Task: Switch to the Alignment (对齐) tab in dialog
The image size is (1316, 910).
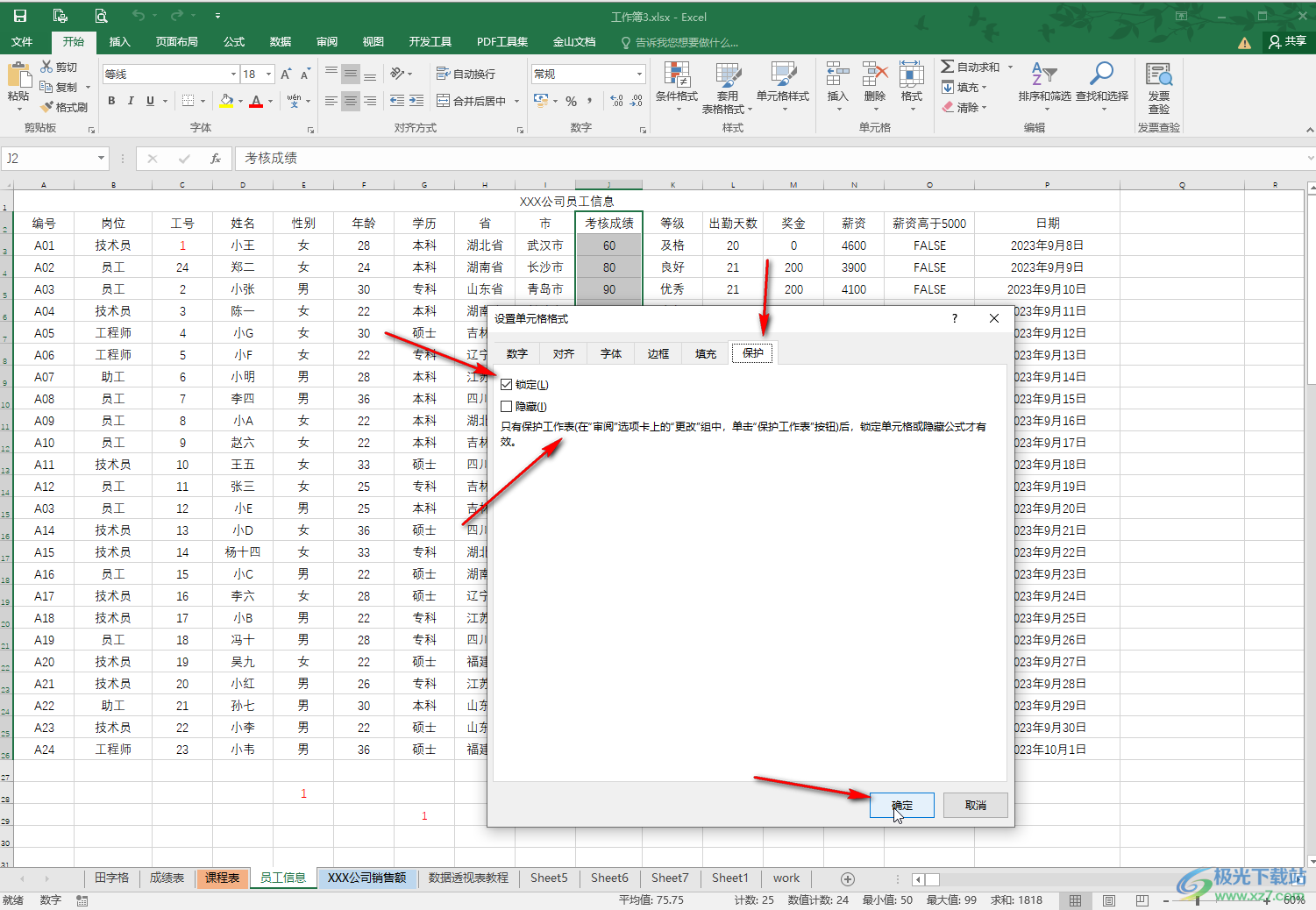Action: tap(564, 353)
